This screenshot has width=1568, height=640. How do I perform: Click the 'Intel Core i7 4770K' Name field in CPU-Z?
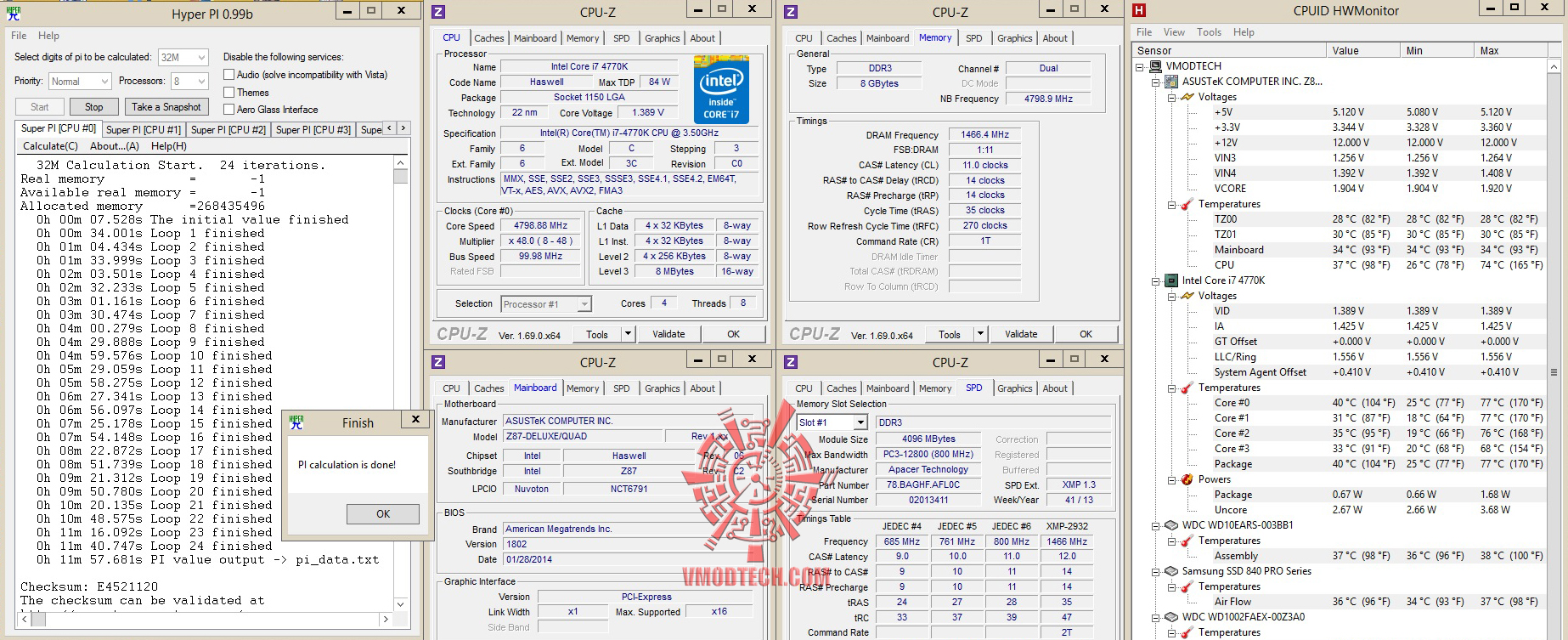tap(589, 66)
